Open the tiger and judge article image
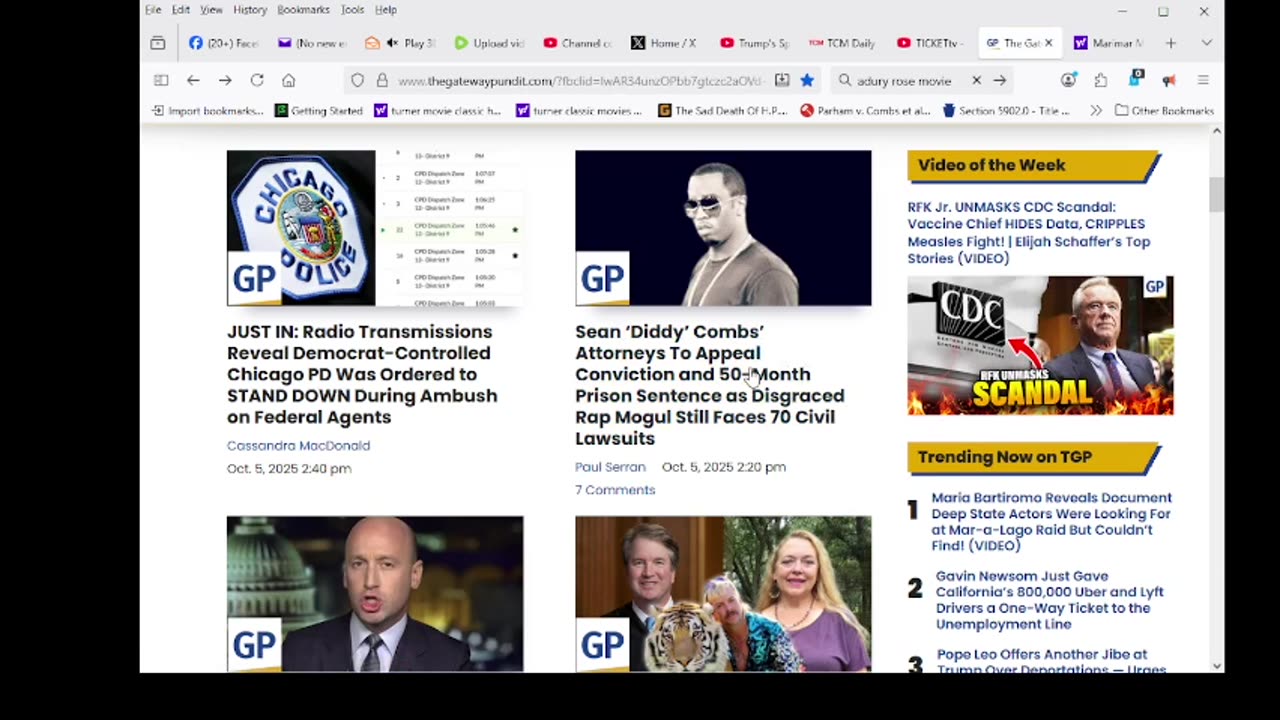The width and height of the screenshot is (1280, 720). (x=723, y=594)
